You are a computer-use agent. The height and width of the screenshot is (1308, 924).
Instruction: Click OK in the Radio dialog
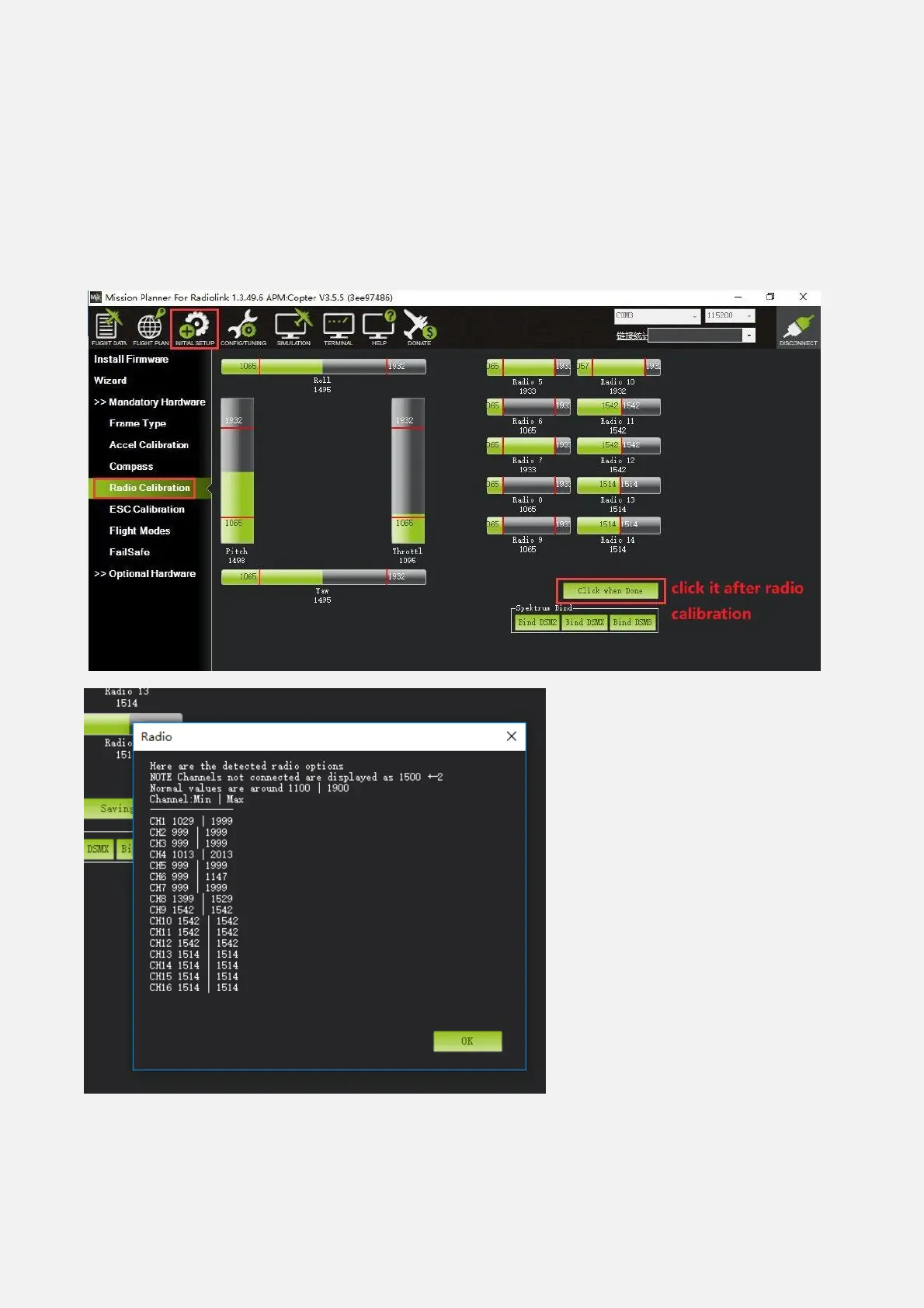click(467, 1042)
